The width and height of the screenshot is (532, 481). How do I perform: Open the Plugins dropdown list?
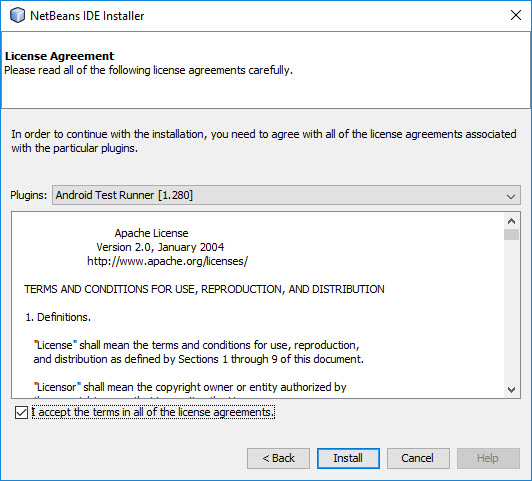coord(286,195)
